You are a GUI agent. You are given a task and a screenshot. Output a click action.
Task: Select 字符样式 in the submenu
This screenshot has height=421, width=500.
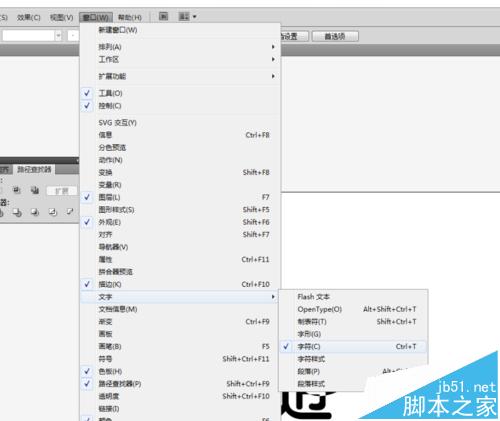coord(353,359)
